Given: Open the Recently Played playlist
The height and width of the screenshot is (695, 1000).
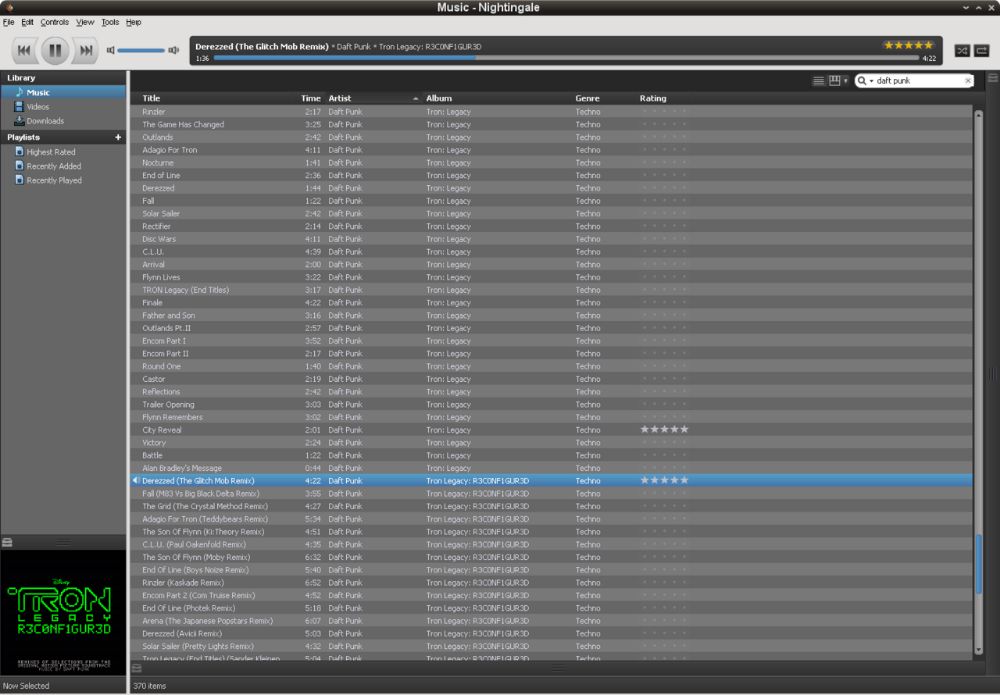Looking at the screenshot, I should click(x=63, y=180).
